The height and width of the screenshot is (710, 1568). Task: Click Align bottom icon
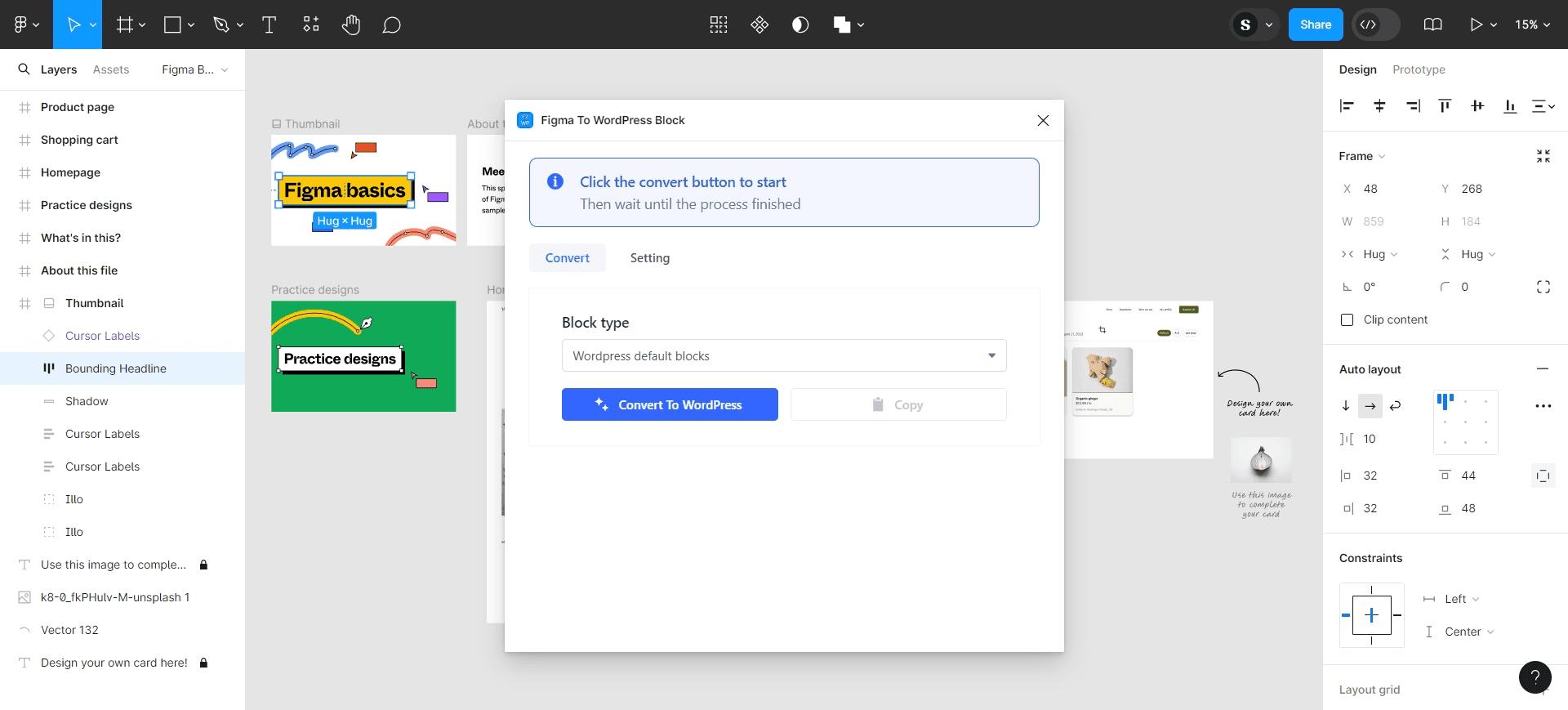pyautogui.click(x=1510, y=105)
